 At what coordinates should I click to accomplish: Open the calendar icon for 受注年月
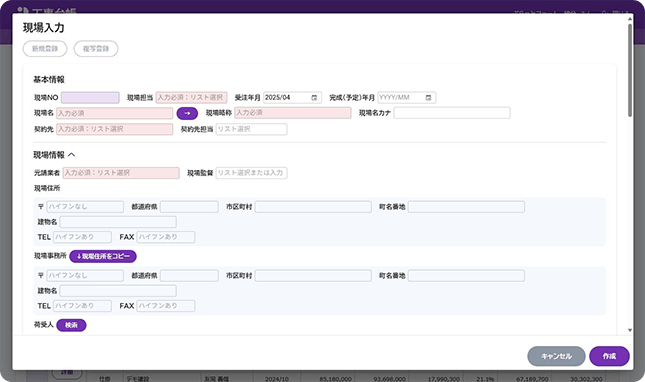pos(314,97)
